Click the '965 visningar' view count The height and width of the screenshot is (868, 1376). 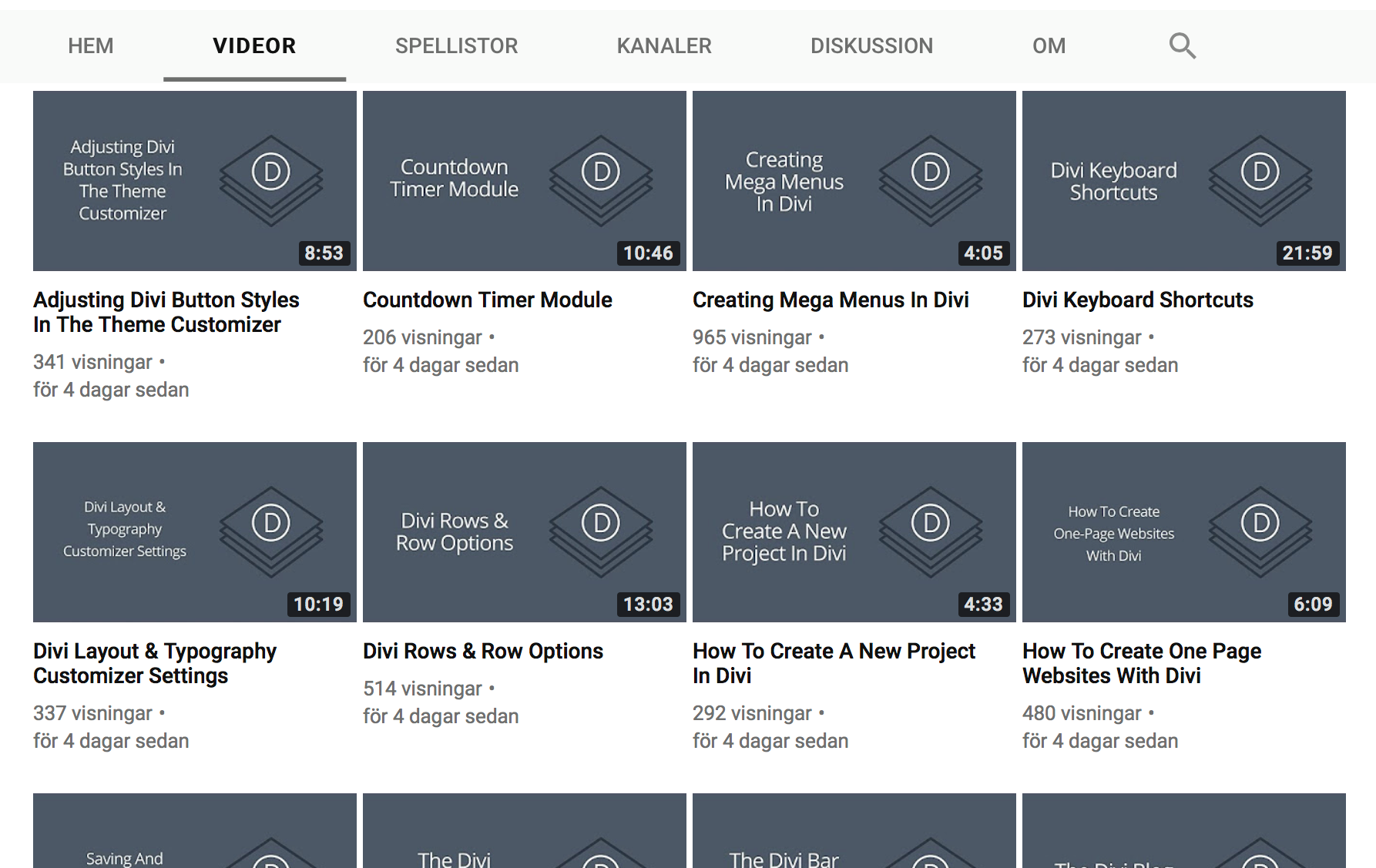(752, 337)
